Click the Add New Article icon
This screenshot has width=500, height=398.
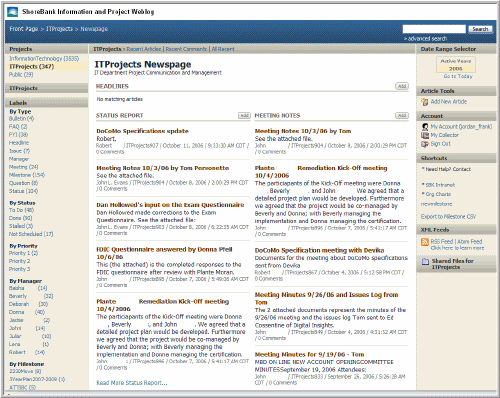(x=424, y=102)
